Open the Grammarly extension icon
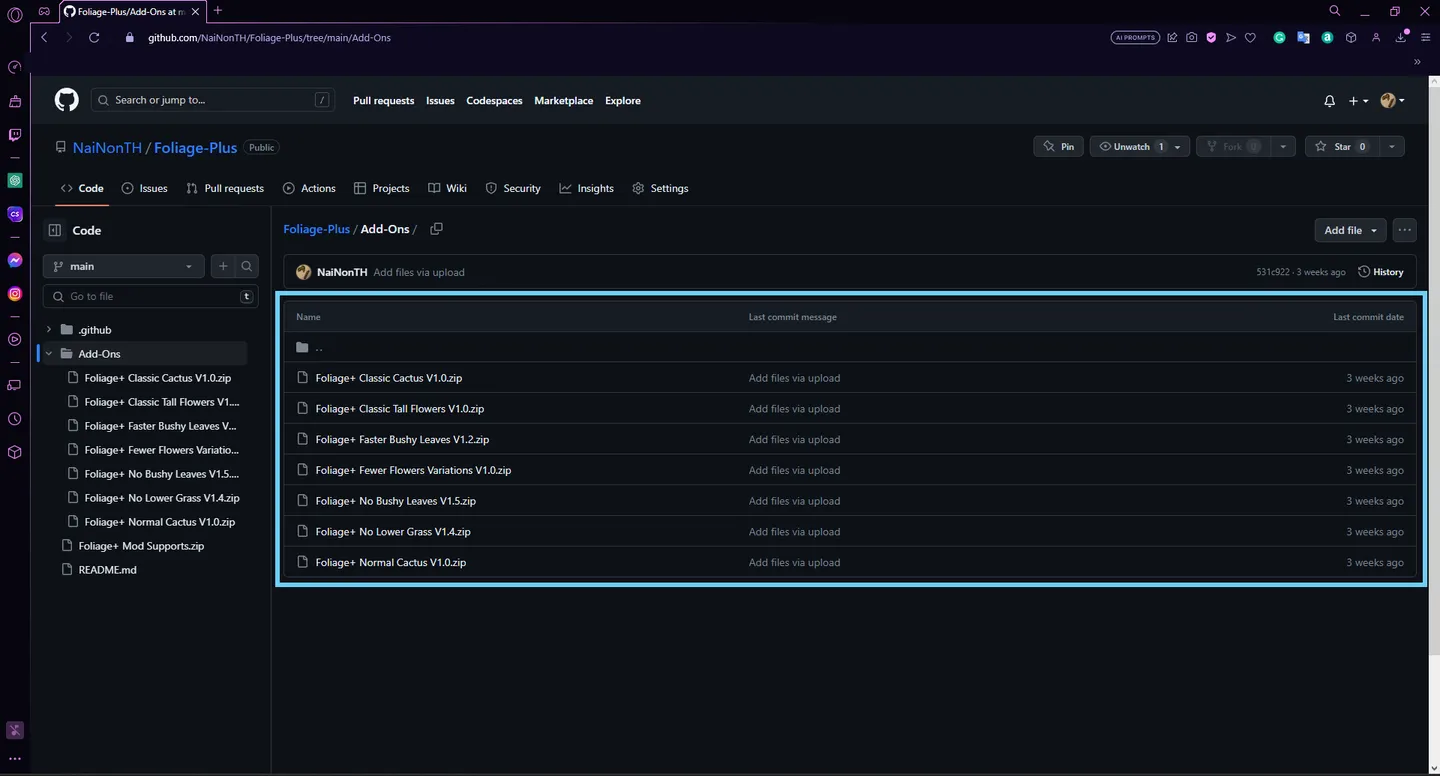This screenshot has width=1440, height=776. 1279,38
